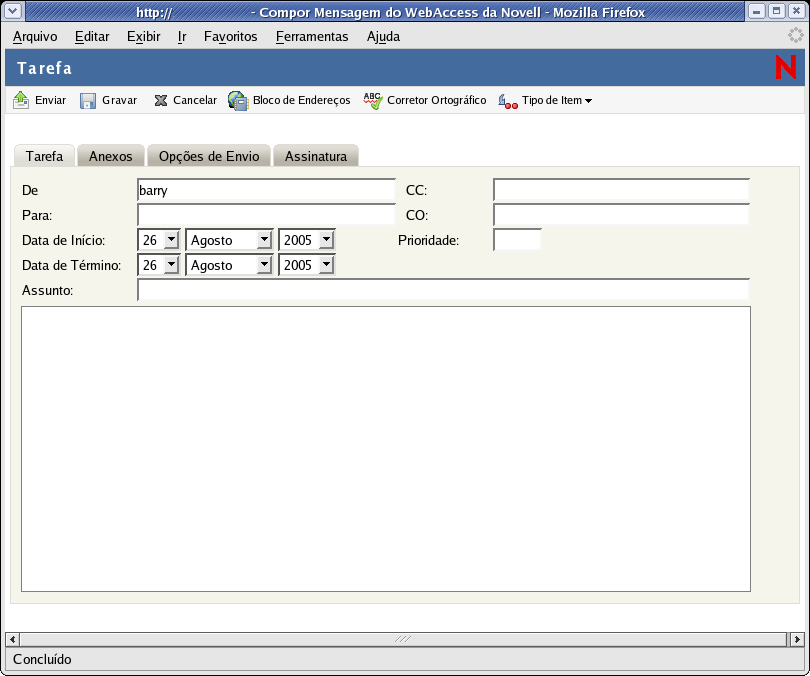Switch to the Assinatura tab

tap(316, 156)
